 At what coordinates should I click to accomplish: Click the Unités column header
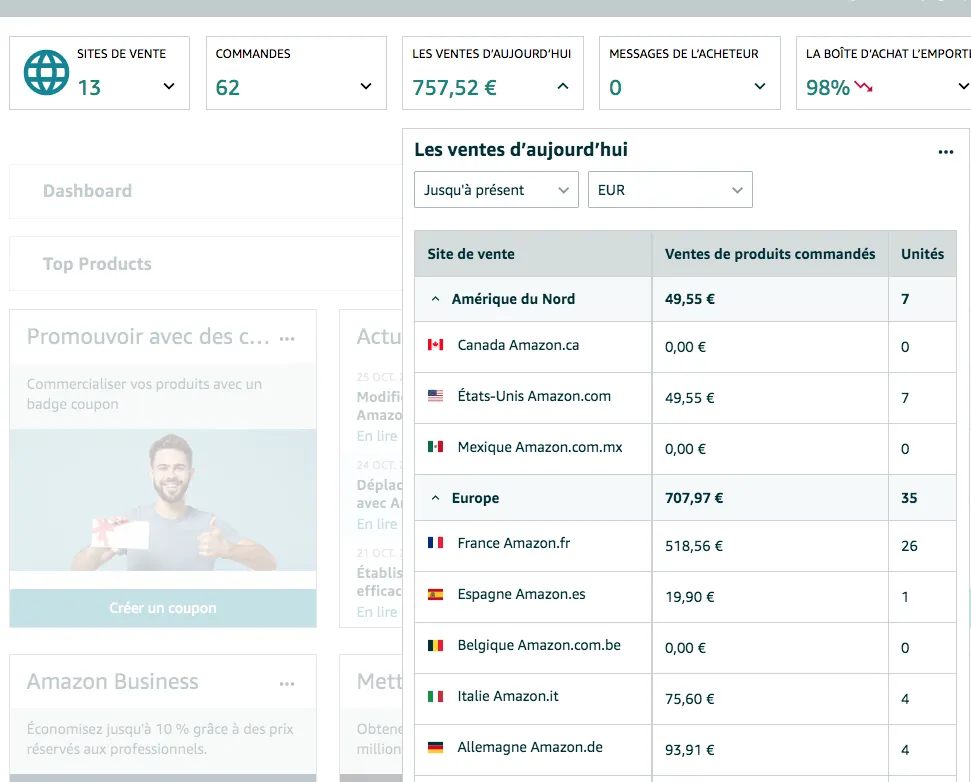point(922,254)
